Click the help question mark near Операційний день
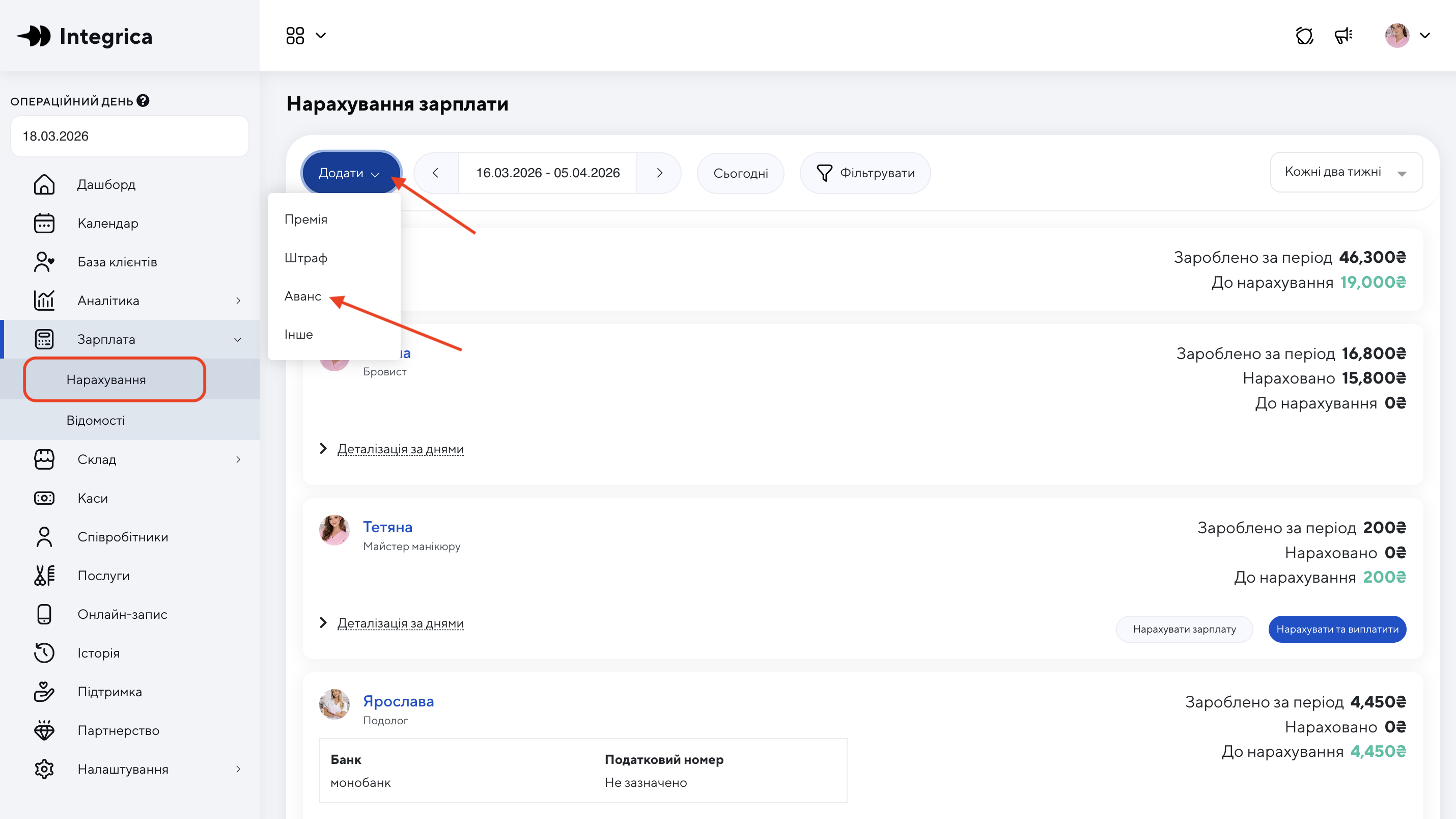The image size is (1456, 819). coord(144,101)
